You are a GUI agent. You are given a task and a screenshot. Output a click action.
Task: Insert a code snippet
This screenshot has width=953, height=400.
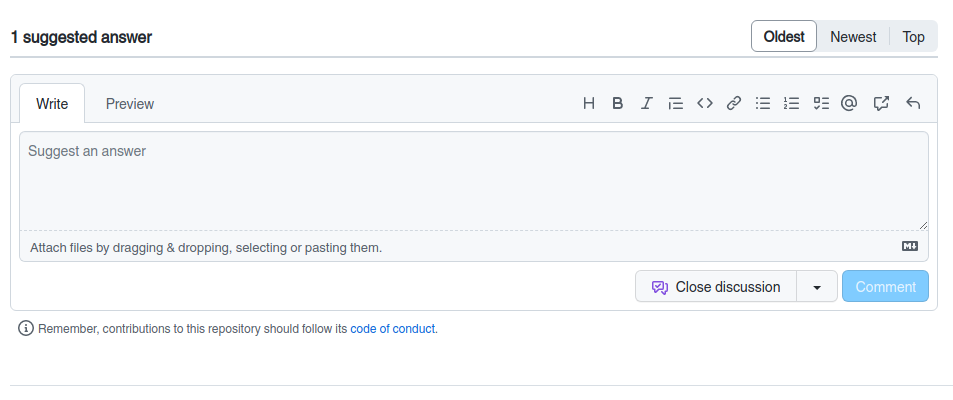(705, 103)
